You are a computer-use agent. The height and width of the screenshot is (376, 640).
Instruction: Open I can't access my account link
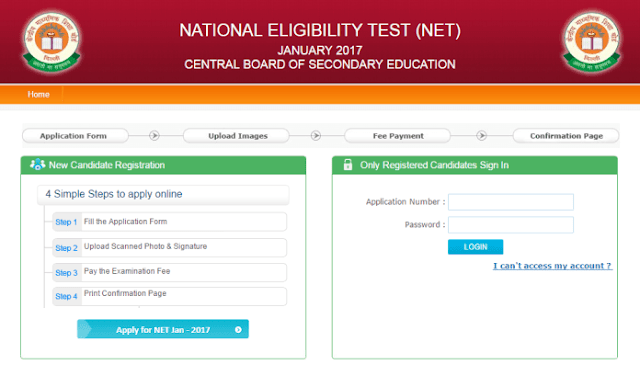[x=553, y=266]
